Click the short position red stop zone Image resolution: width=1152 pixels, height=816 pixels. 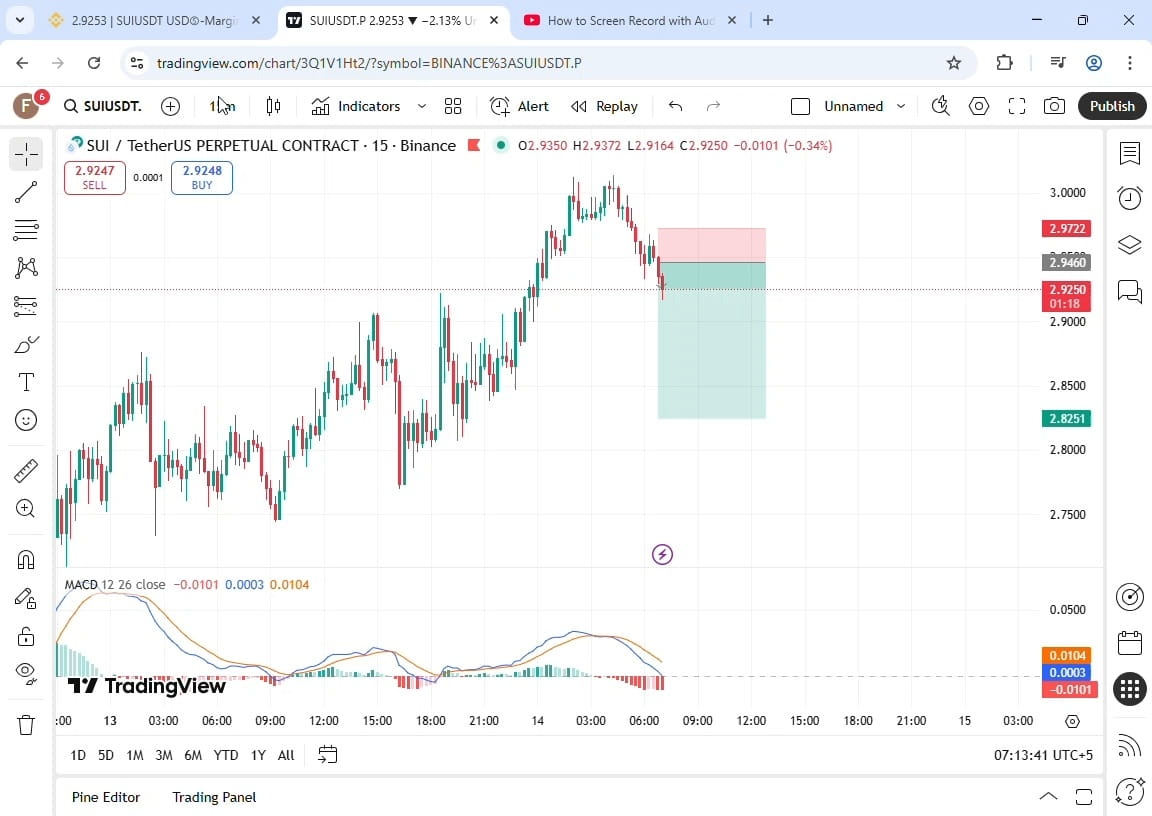pos(712,245)
